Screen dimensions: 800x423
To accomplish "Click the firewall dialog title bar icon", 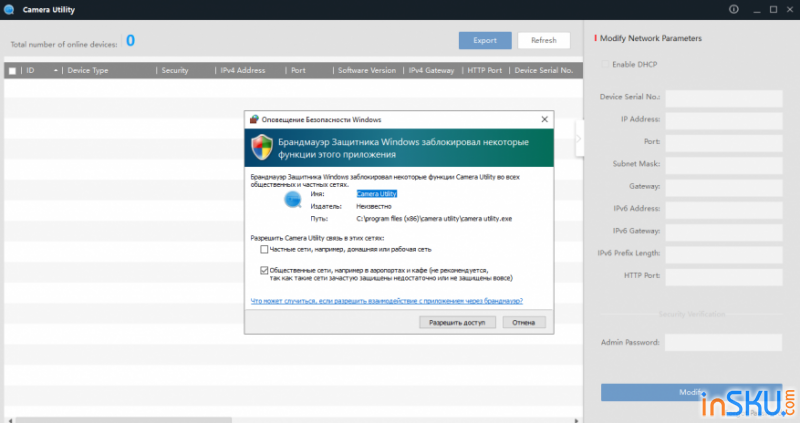I will pyautogui.click(x=254, y=119).
